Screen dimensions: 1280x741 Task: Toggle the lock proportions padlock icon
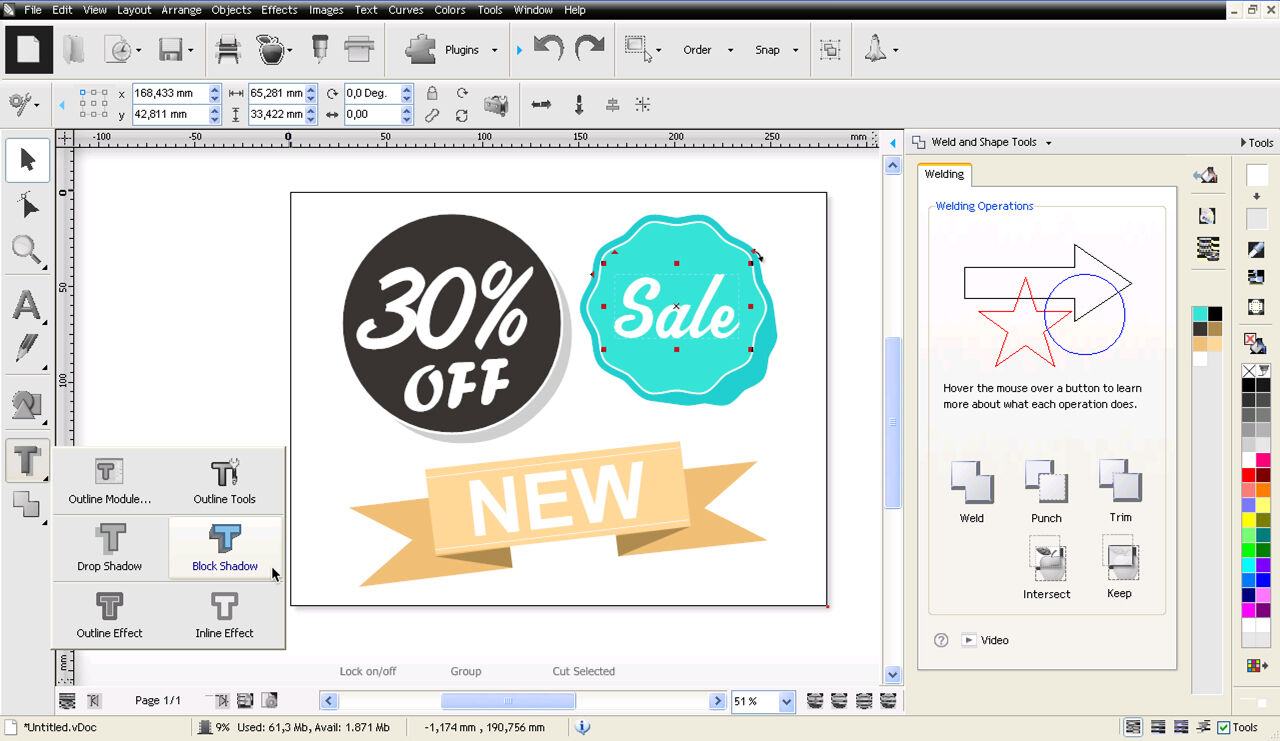(x=432, y=93)
